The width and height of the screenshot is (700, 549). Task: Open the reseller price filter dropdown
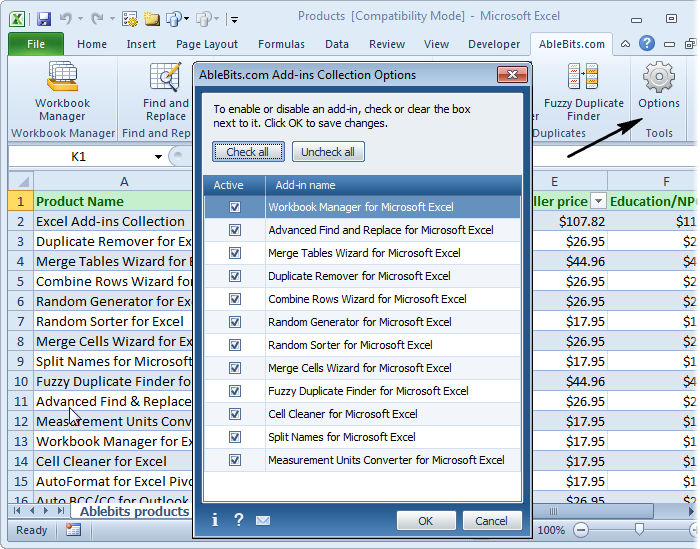click(598, 201)
